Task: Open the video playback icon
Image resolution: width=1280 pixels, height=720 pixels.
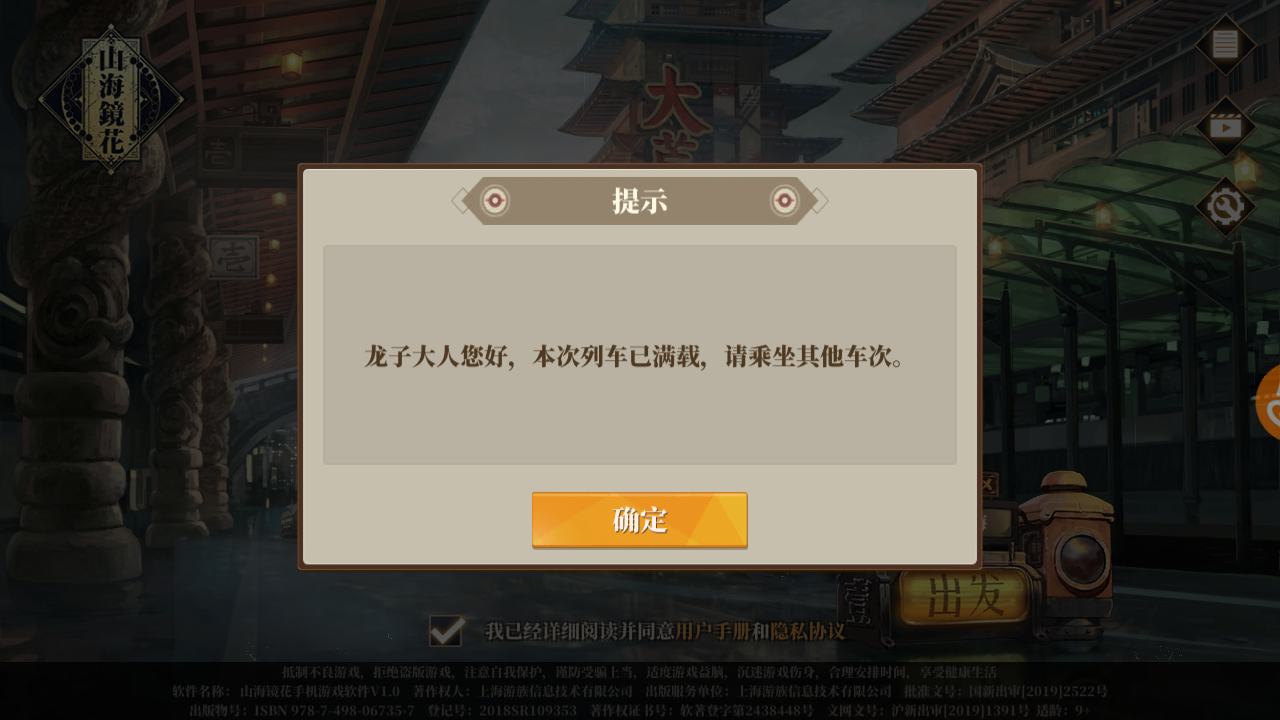Action: (x=1225, y=126)
